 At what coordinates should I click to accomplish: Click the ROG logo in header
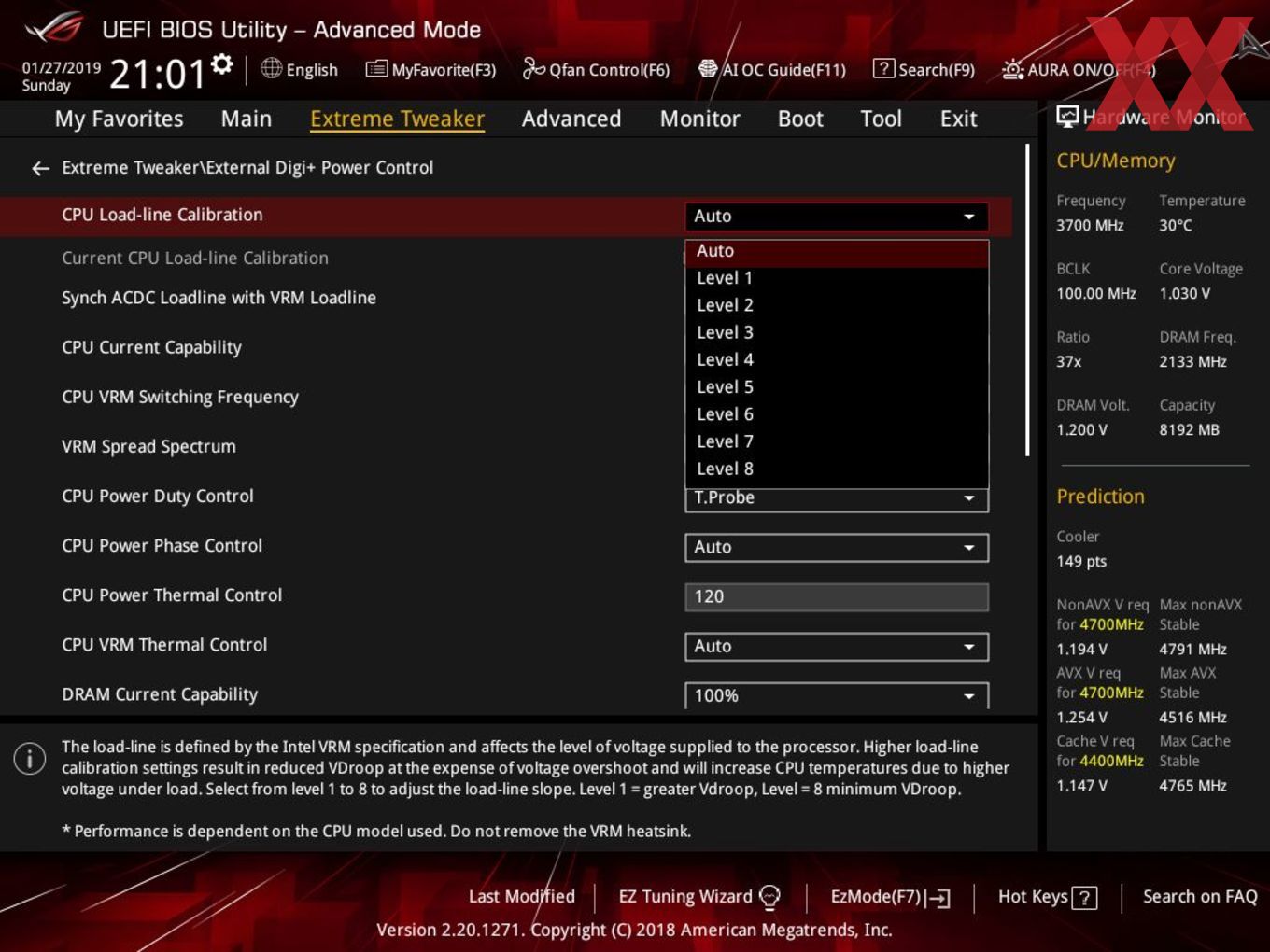(54, 27)
